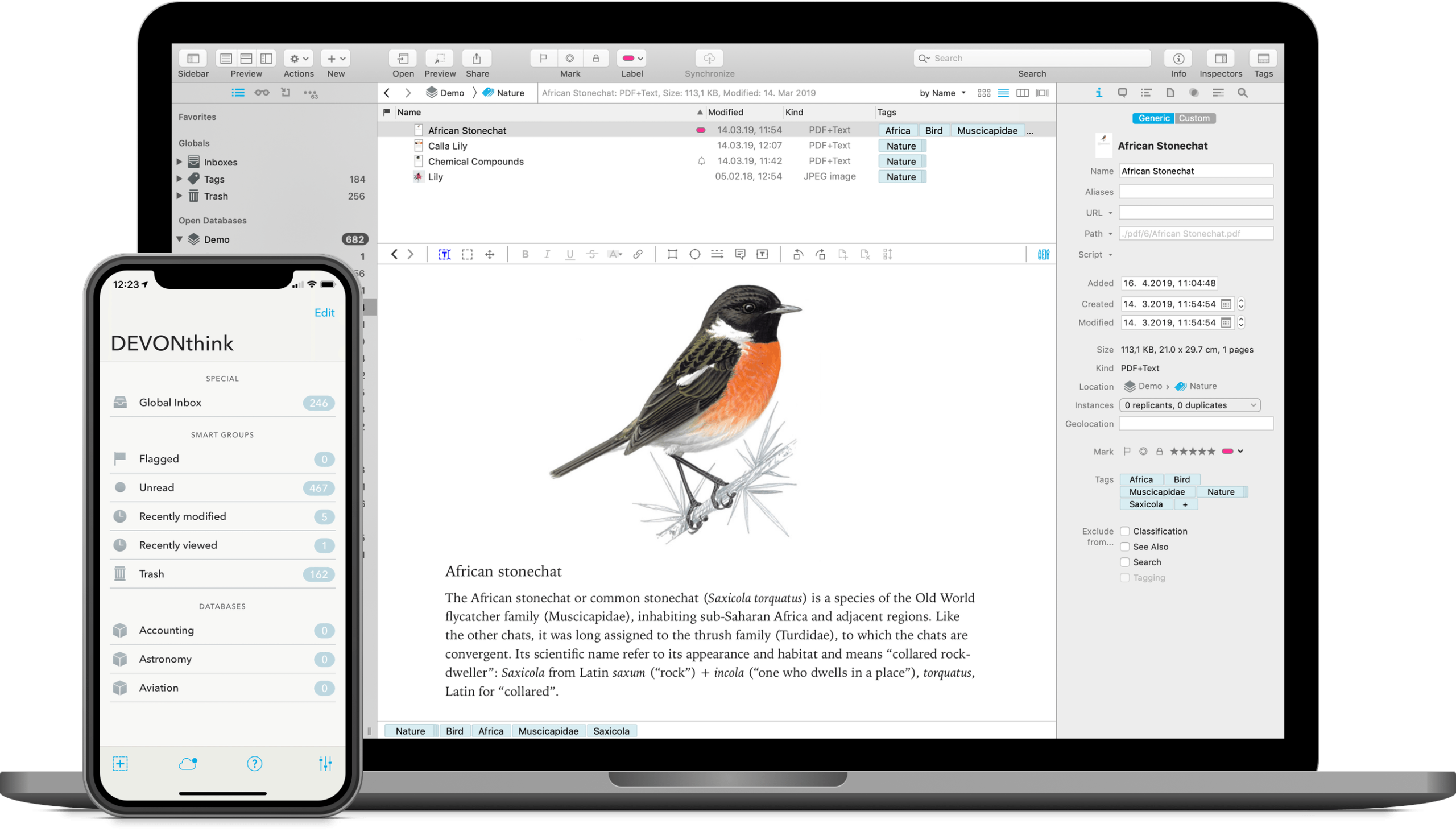
Task: Open the table of contents inspector tab
Action: (x=1146, y=93)
